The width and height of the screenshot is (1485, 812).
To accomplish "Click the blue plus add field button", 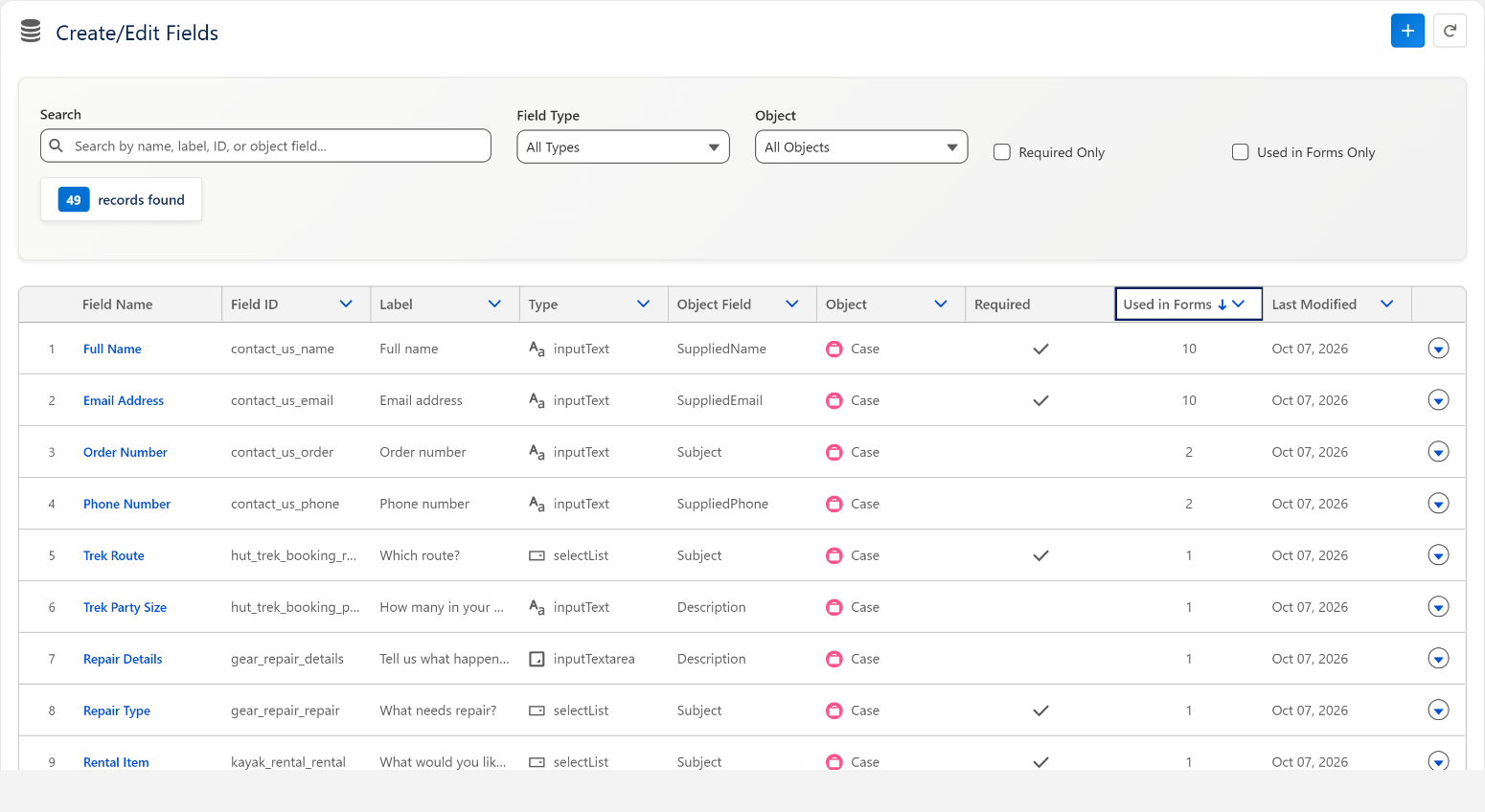I will point(1407,31).
